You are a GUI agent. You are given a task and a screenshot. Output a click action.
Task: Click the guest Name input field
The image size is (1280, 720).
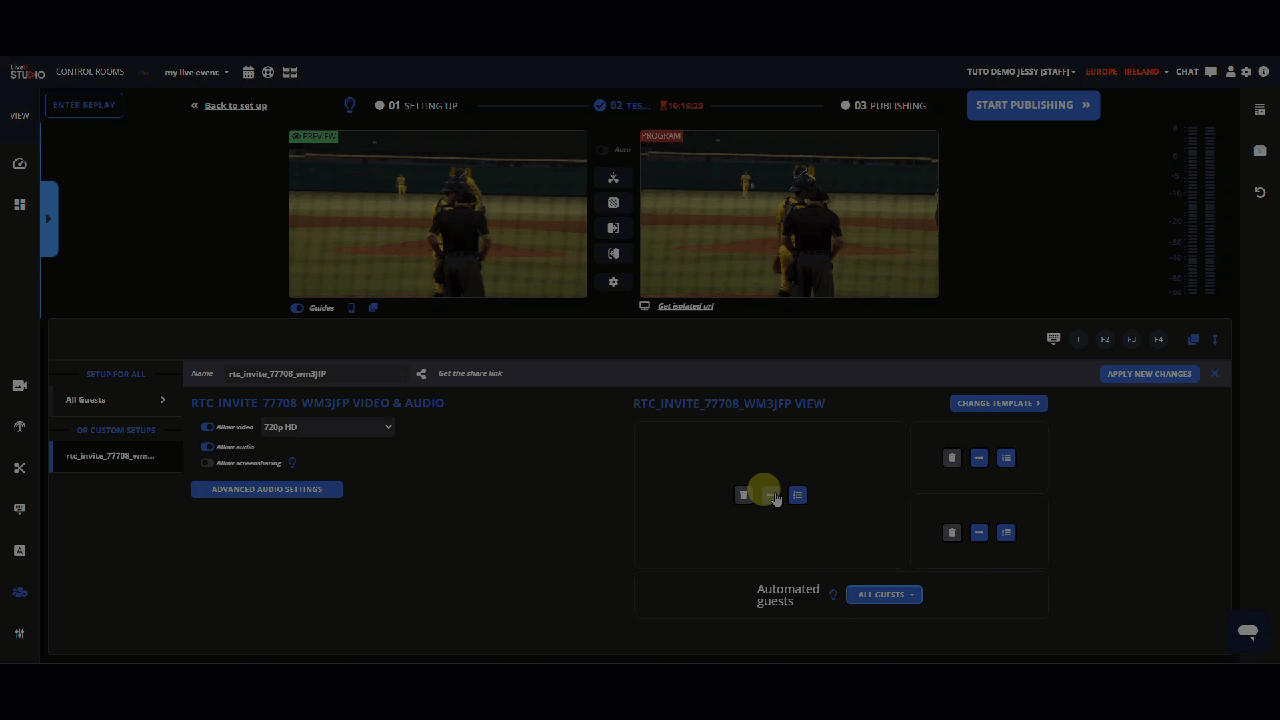(x=310, y=374)
